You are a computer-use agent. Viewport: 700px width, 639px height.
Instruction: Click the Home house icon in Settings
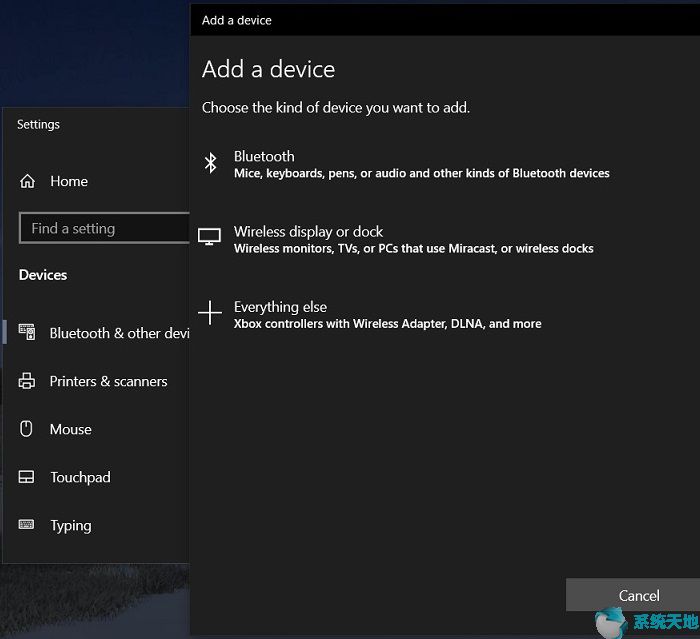(27, 181)
